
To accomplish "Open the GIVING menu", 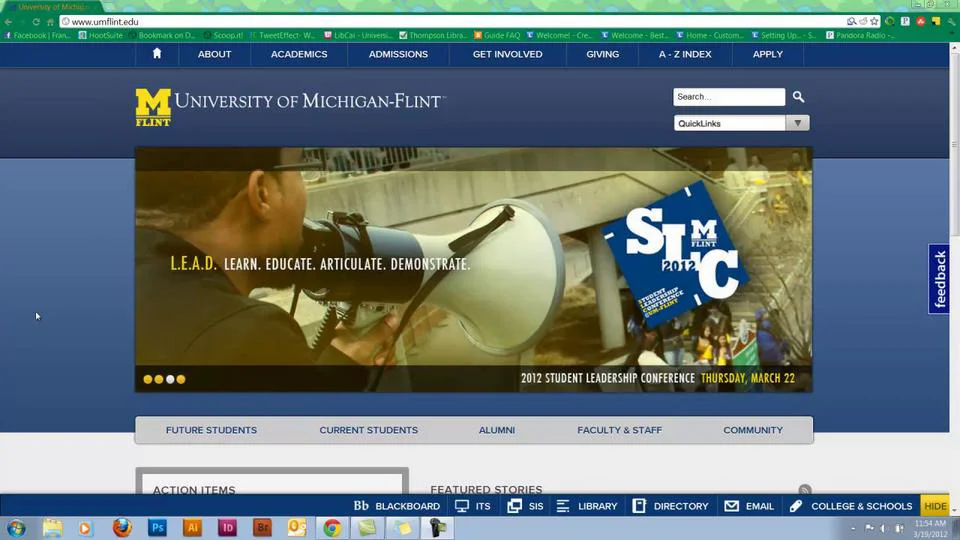I will tap(602, 54).
